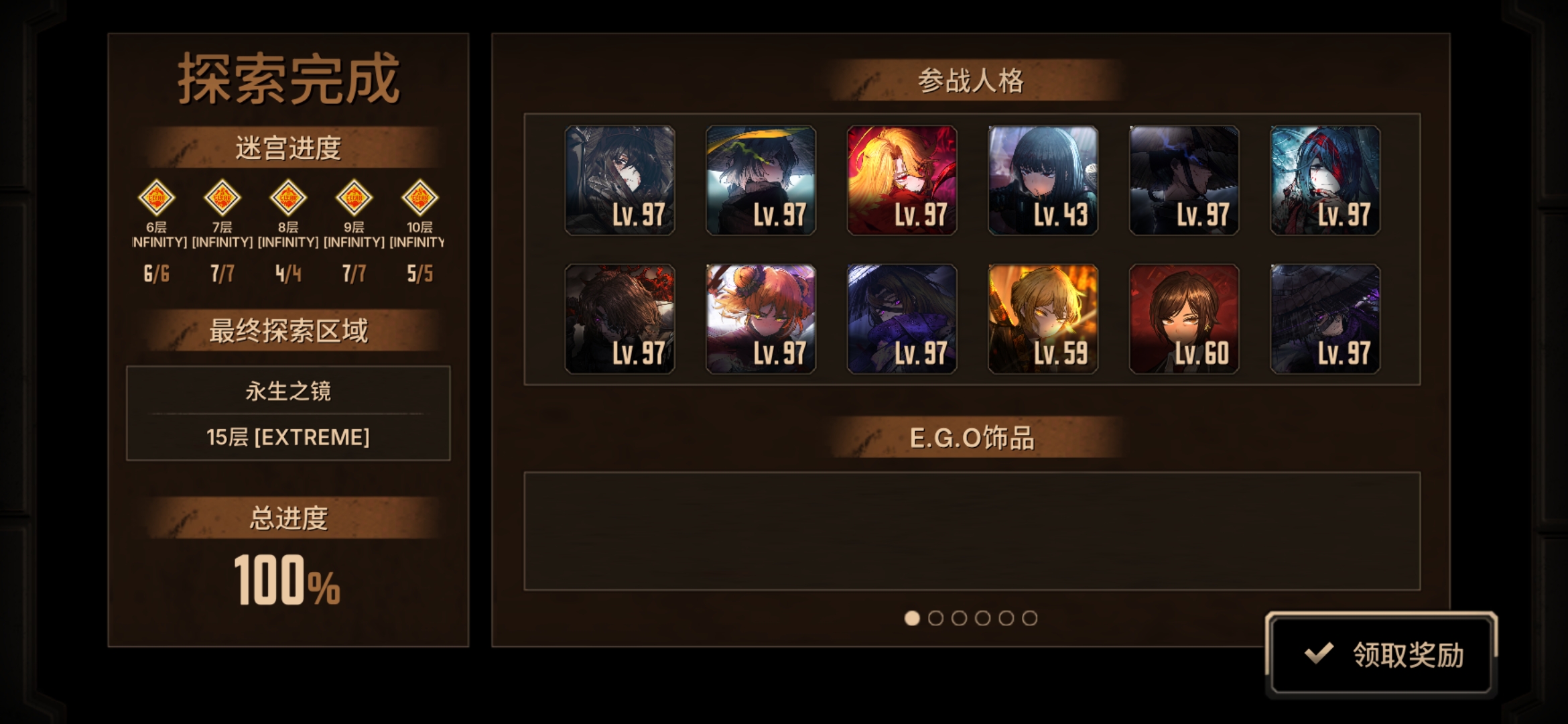Switch to the second page indicator dot

[935, 618]
